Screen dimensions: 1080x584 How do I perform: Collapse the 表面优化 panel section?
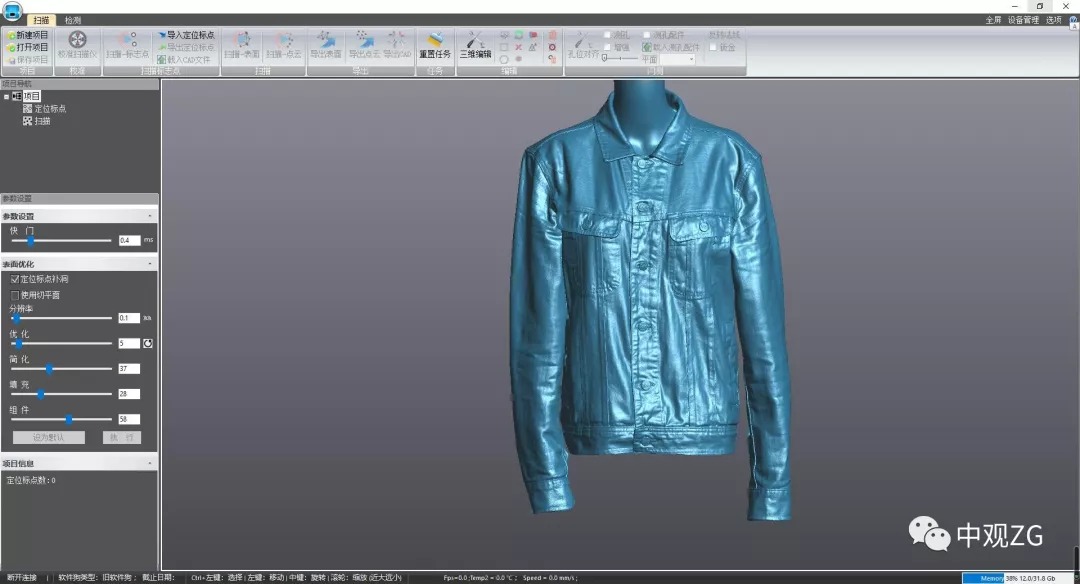click(150, 264)
